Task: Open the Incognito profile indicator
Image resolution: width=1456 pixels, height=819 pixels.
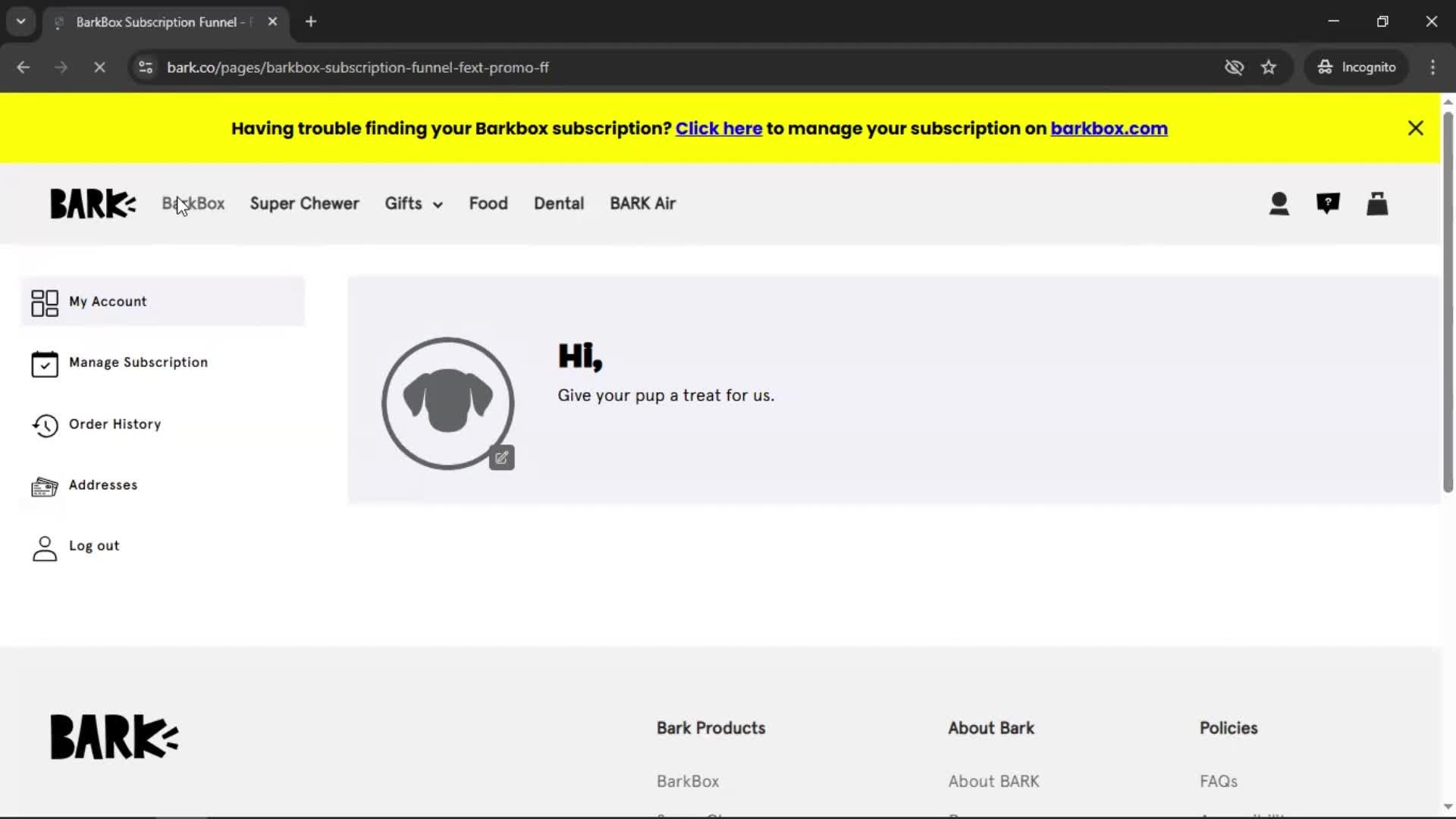Action: [x=1357, y=67]
